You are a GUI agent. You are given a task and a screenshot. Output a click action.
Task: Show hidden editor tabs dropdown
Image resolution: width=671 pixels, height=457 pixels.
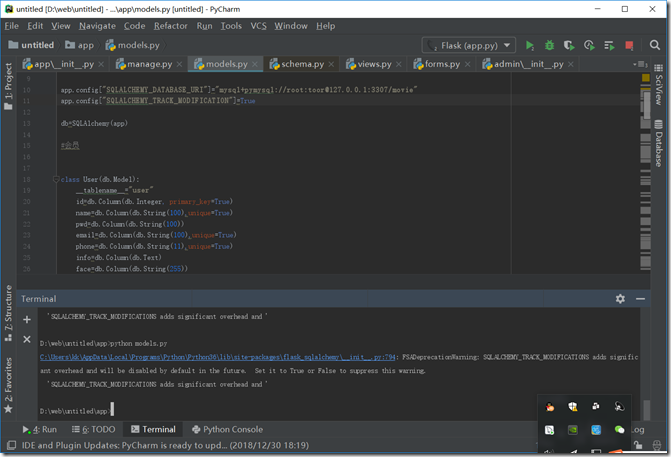[x=640, y=64]
